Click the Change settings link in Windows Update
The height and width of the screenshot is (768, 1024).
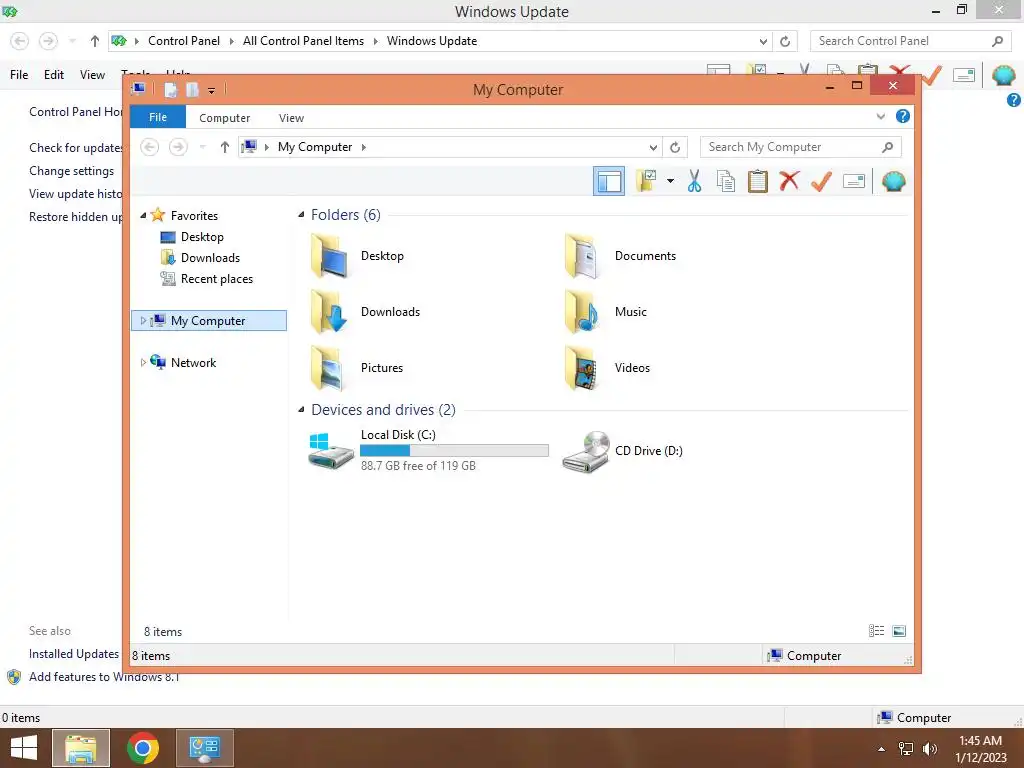click(71, 170)
